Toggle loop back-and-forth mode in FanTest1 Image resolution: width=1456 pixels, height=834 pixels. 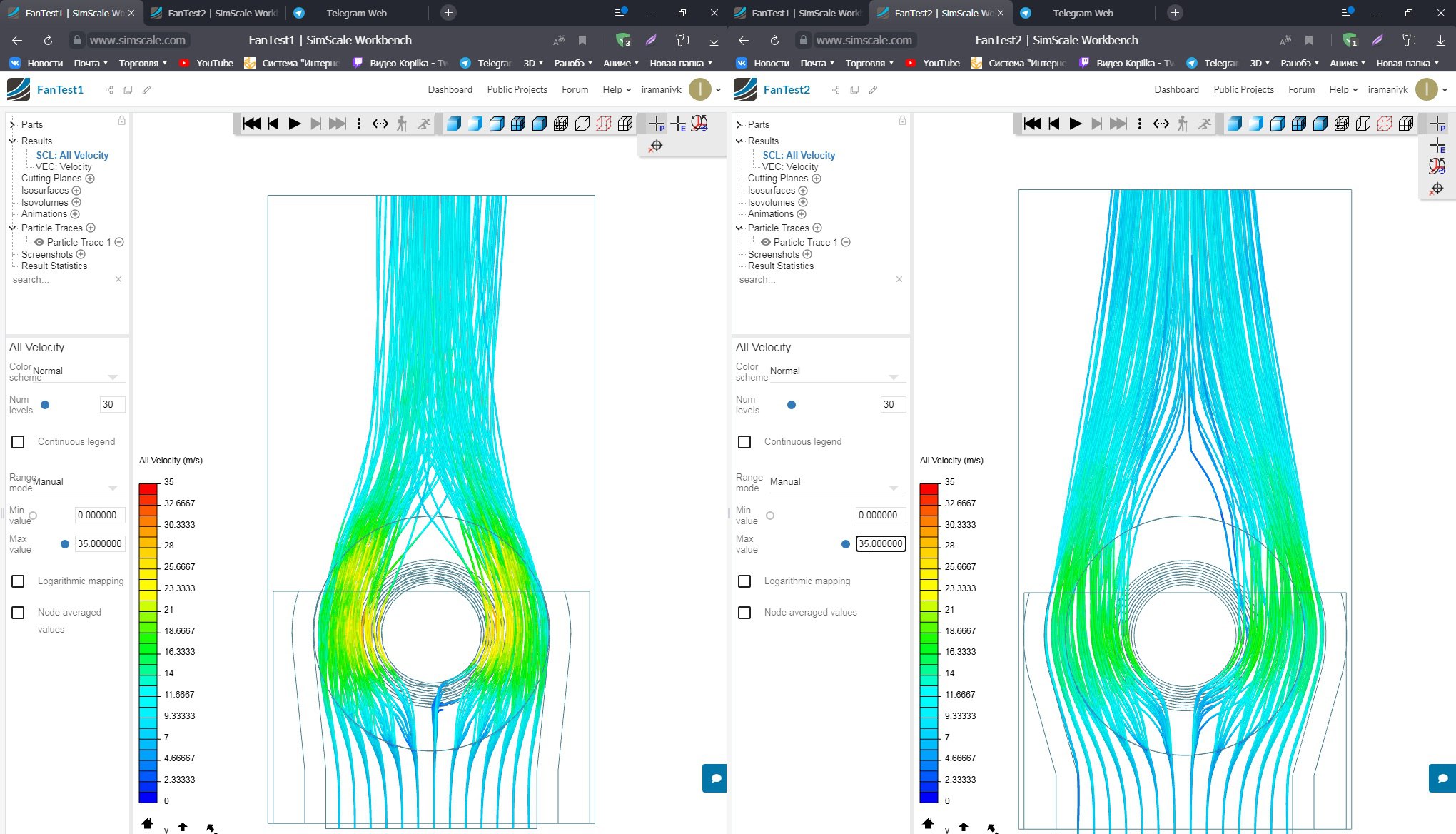tap(380, 124)
